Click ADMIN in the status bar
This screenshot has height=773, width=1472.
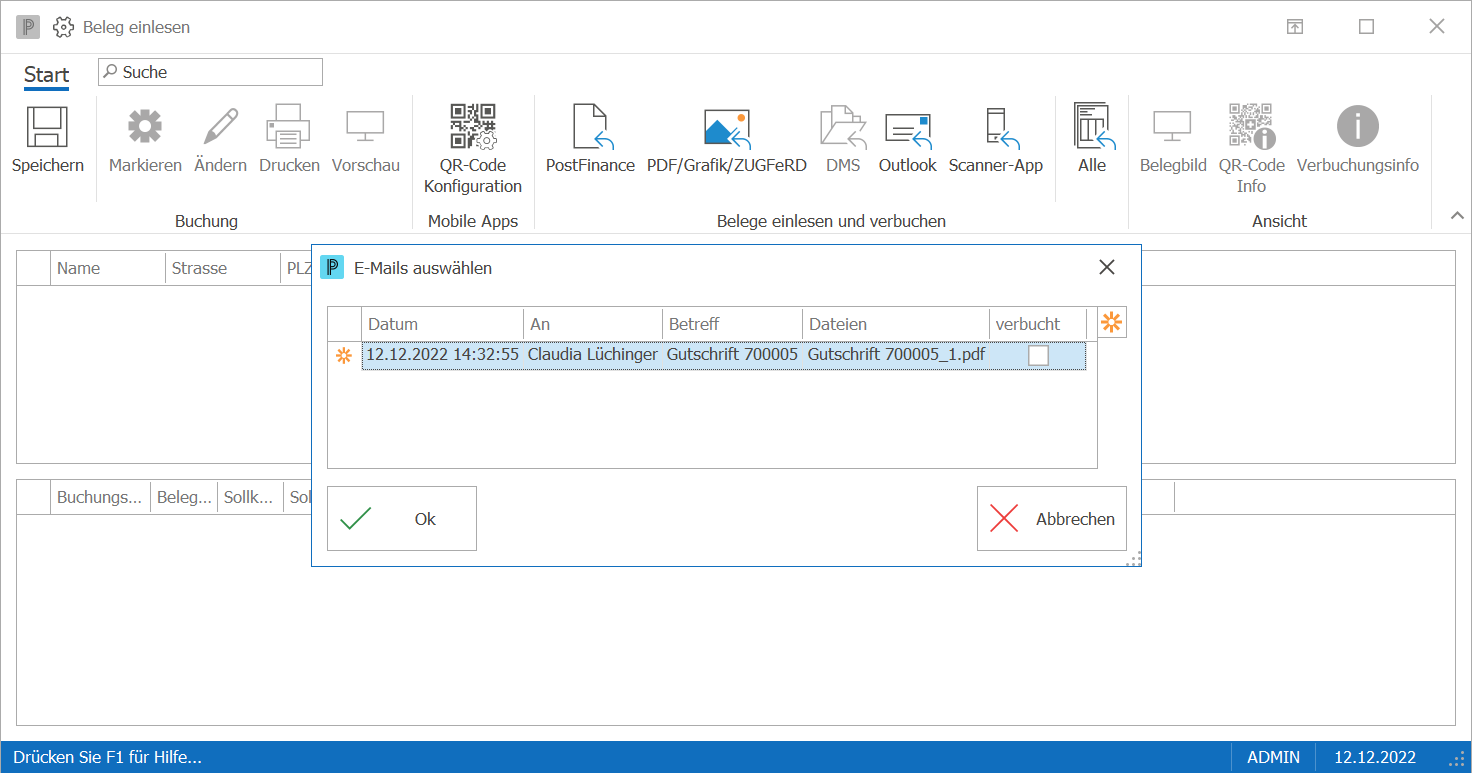(x=1273, y=757)
